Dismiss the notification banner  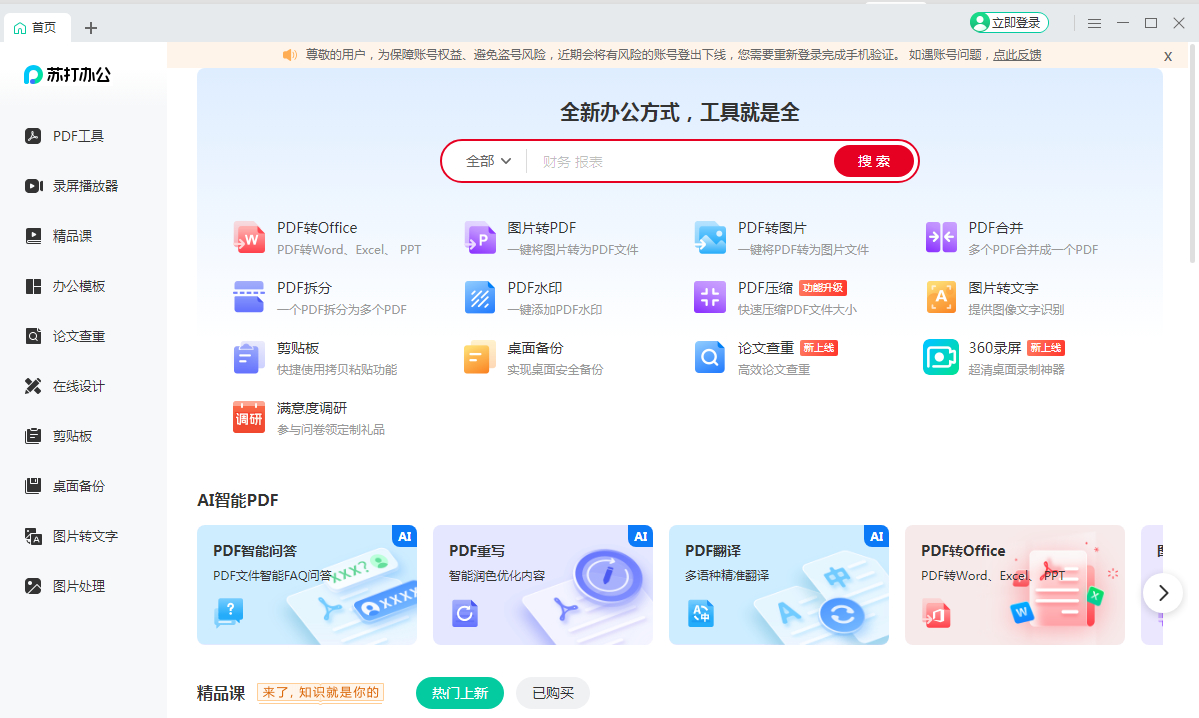1168,57
